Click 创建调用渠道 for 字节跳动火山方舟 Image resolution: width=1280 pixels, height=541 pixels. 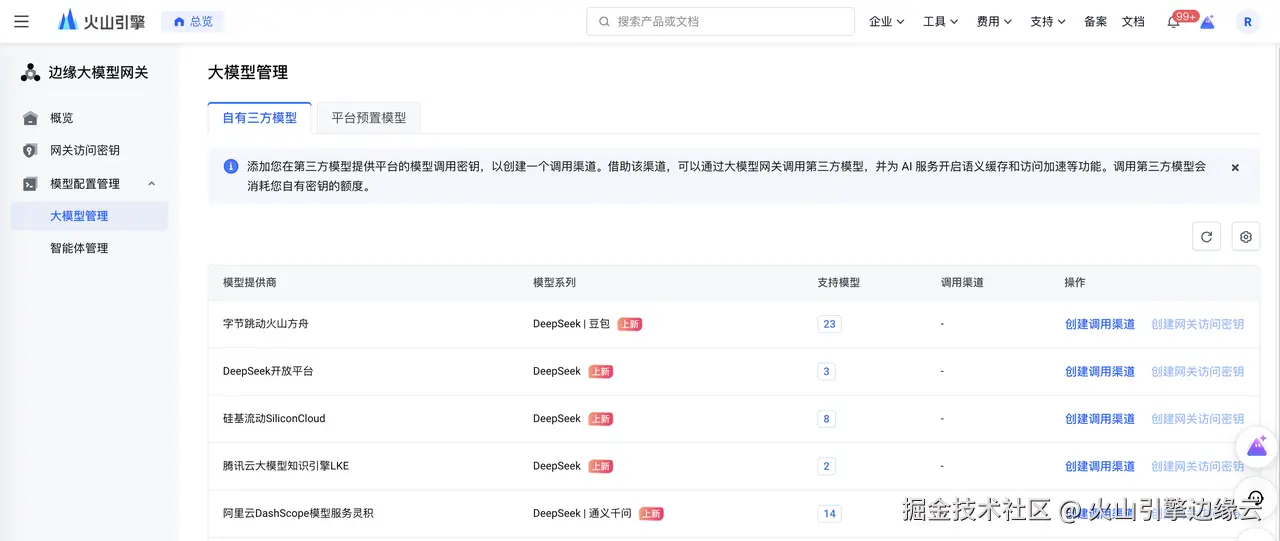(1100, 324)
